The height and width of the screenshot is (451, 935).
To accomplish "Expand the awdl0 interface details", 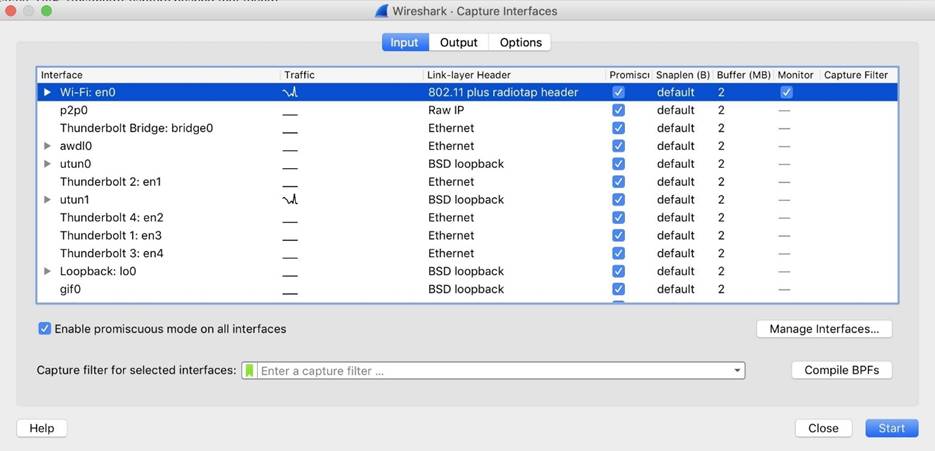I will pyautogui.click(x=47, y=146).
